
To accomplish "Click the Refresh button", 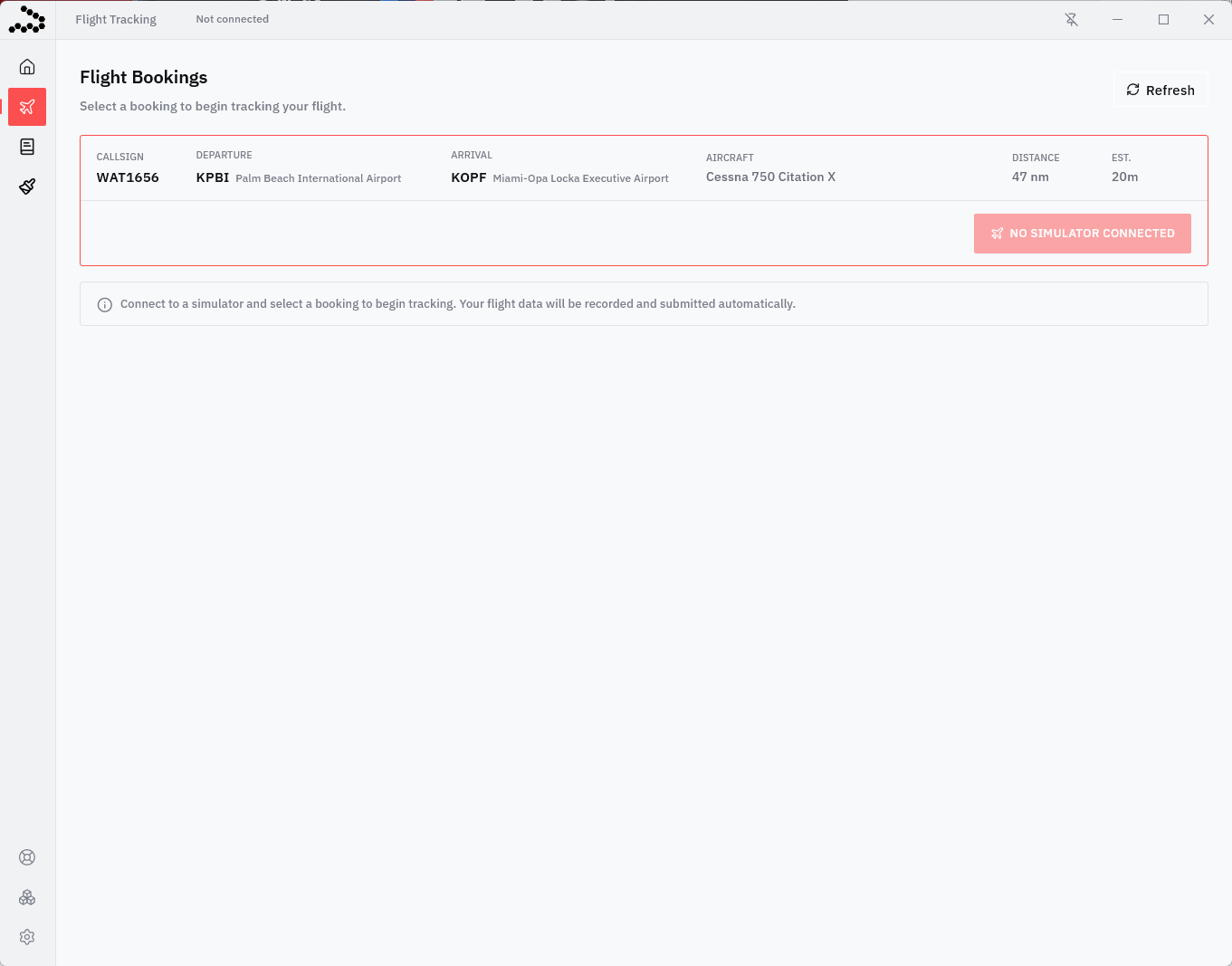I will click(x=1160, y=90).
